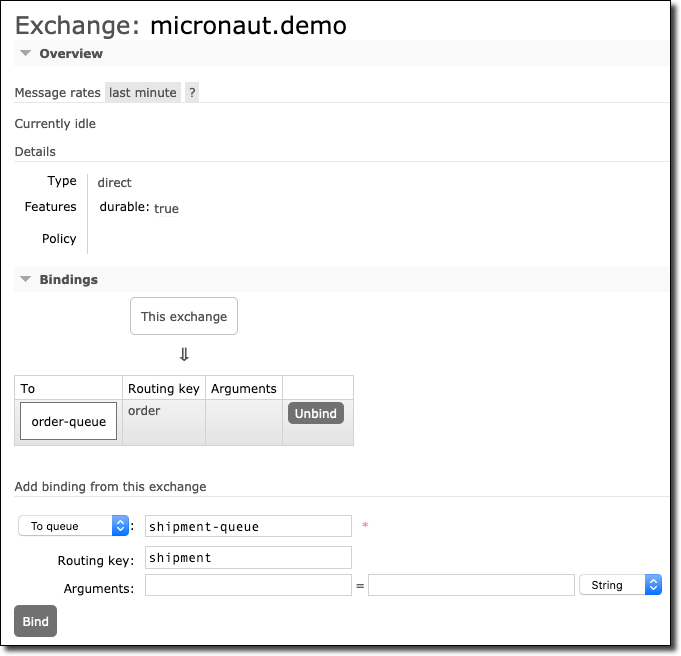Click the 'To' column header
Image resolution: width=681 pixels, height=656 pixels.
(x=28, y=389)
